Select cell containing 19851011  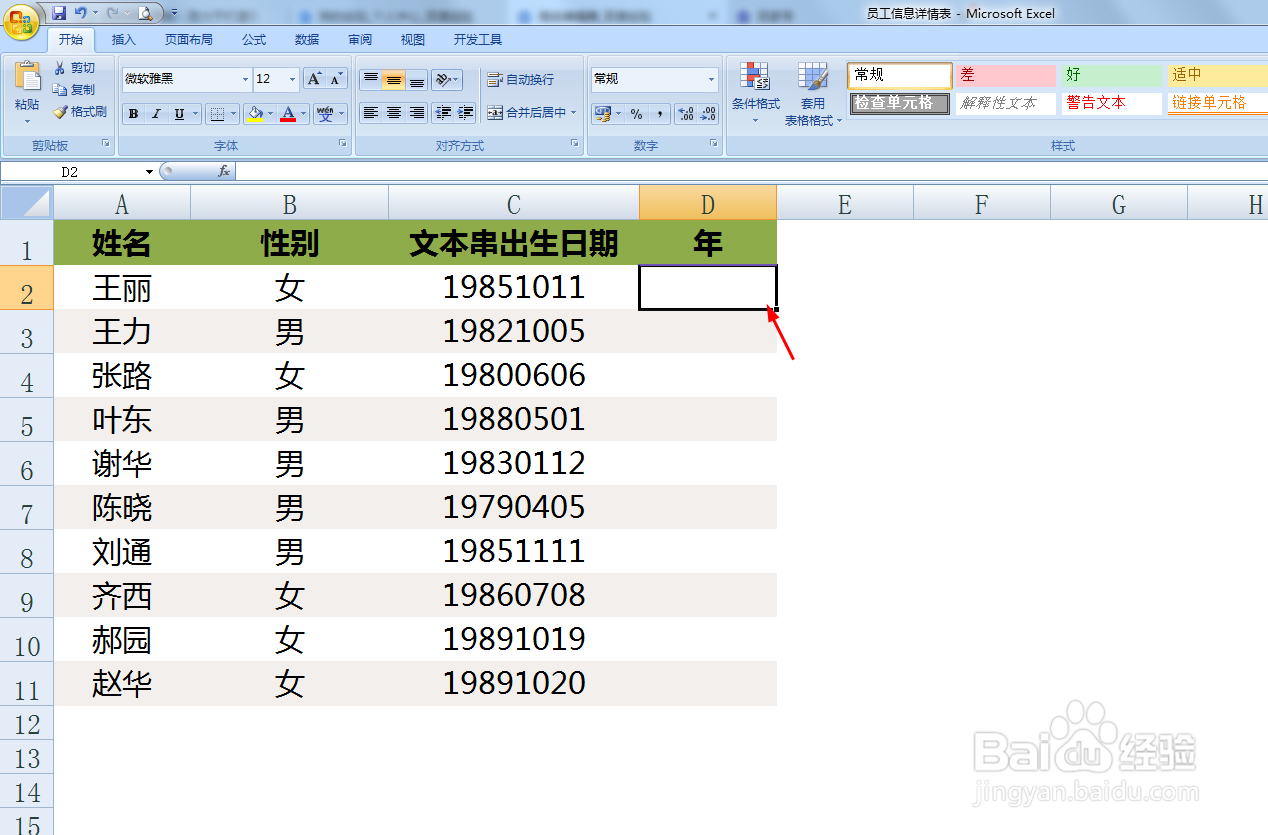514,287
